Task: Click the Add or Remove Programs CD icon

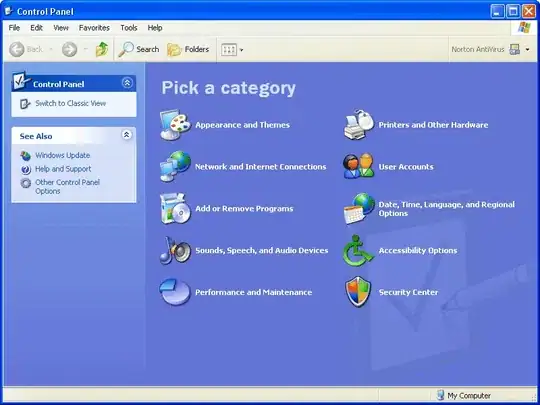Action: pyautogui.click(x=175, y=208)
